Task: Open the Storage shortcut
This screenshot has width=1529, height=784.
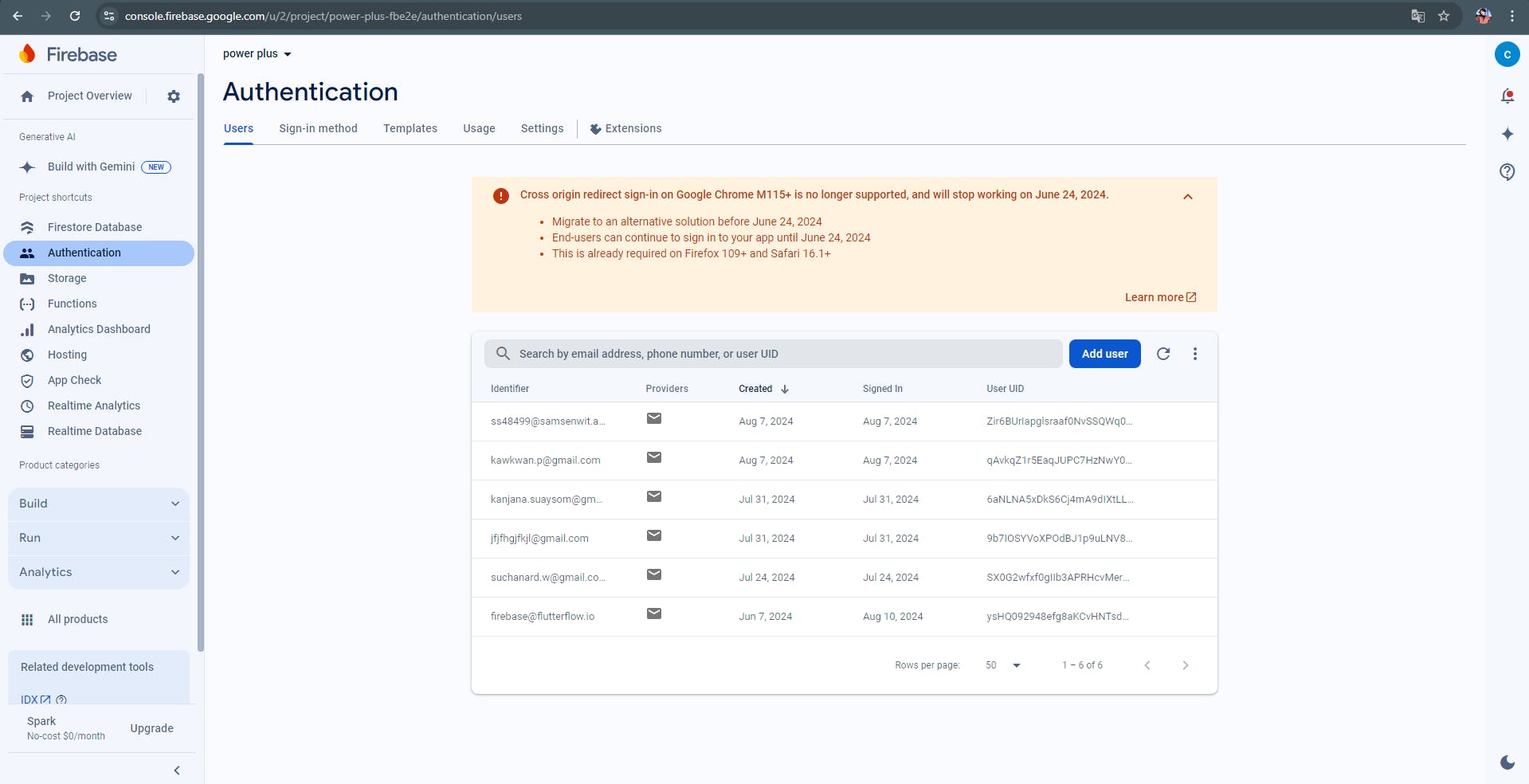Action: click(66, 278)
